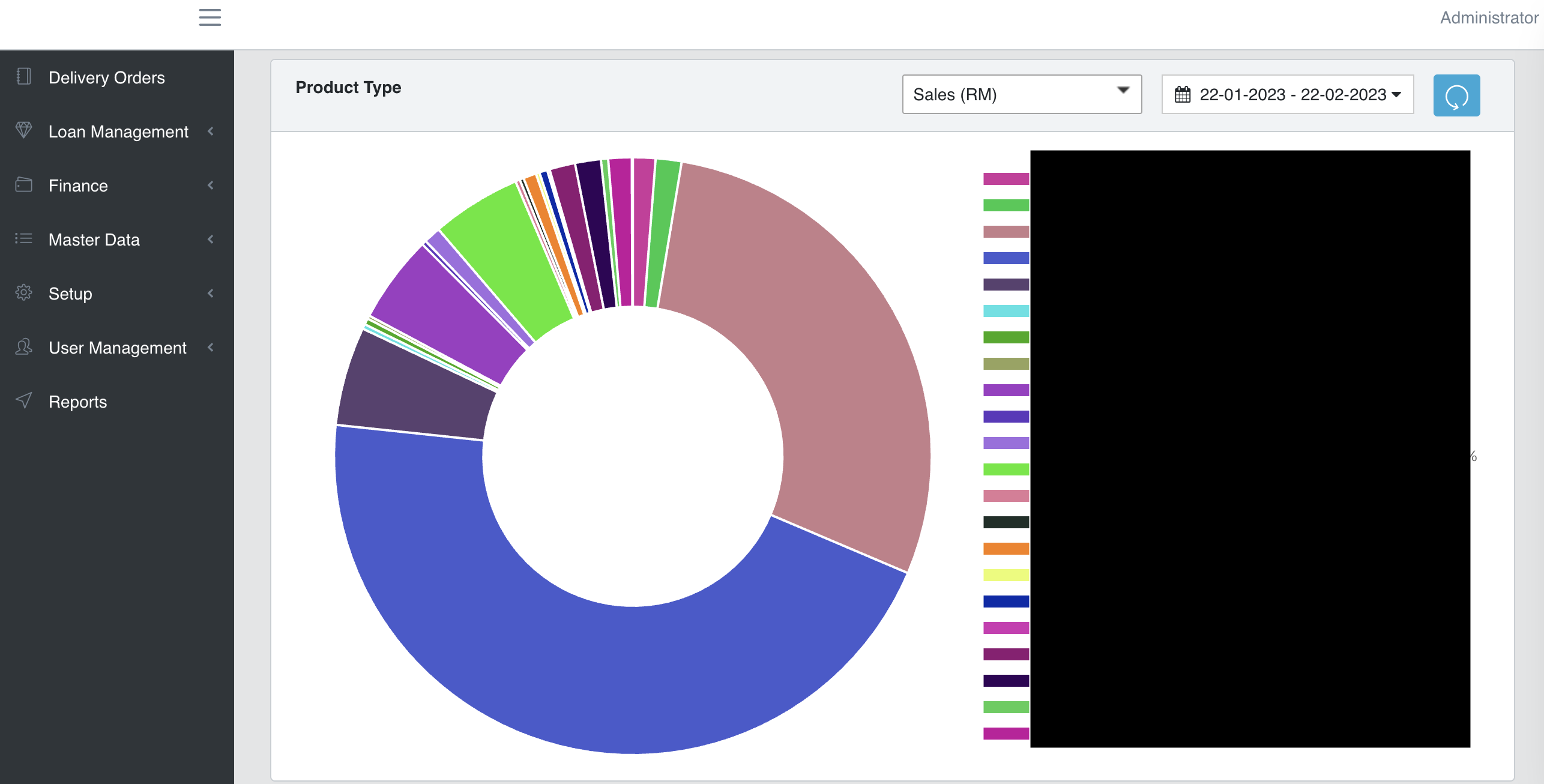Click the Finance wallet icon
Viewport: 1544px width, 784px height.
[23, 185]
